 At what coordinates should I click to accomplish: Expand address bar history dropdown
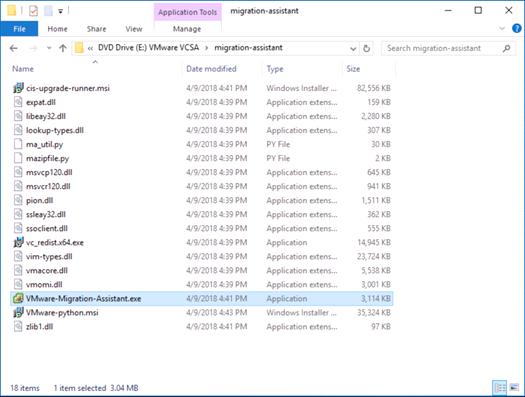(353, 49)
